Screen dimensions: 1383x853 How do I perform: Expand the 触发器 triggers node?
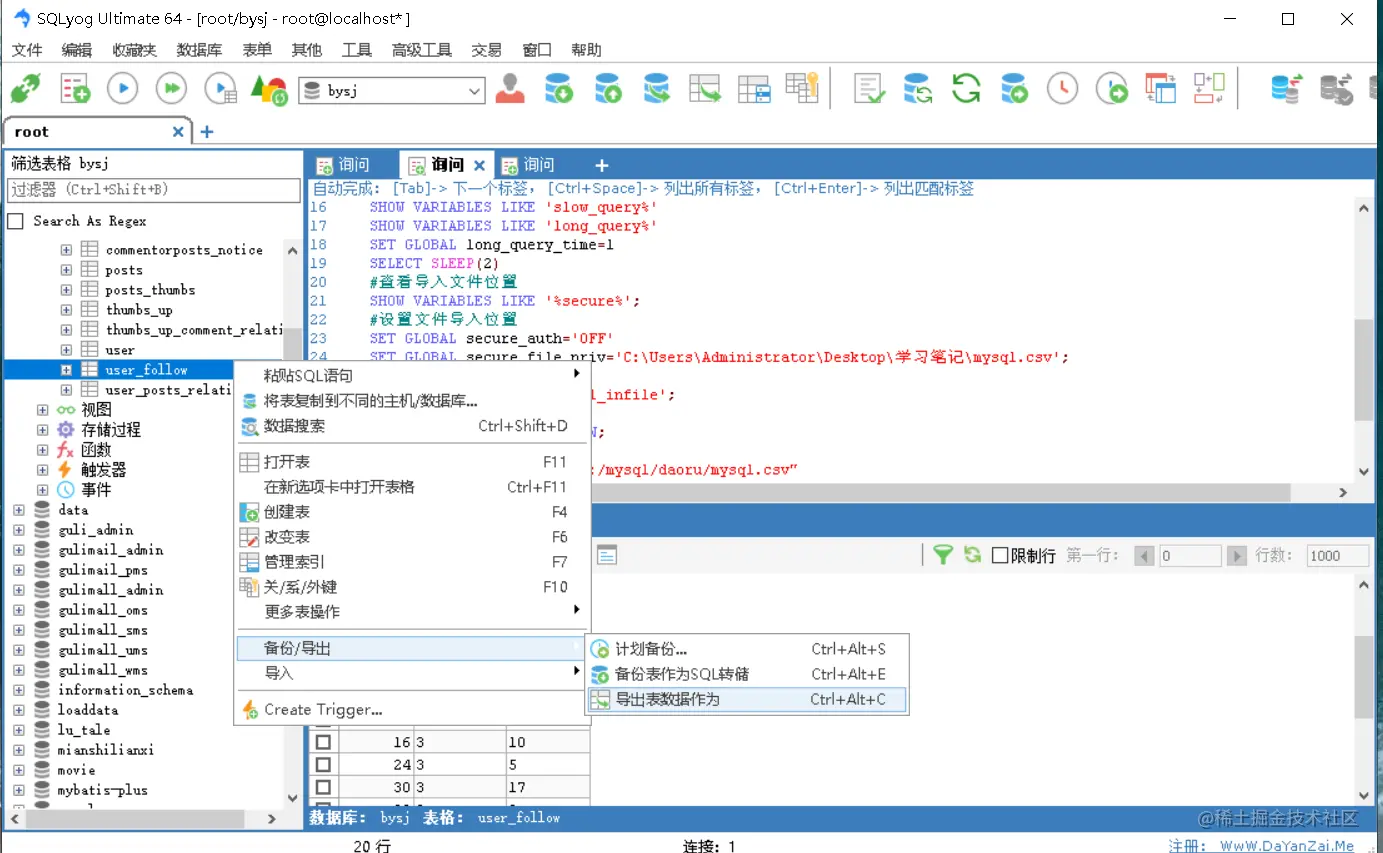coord(42,470)
